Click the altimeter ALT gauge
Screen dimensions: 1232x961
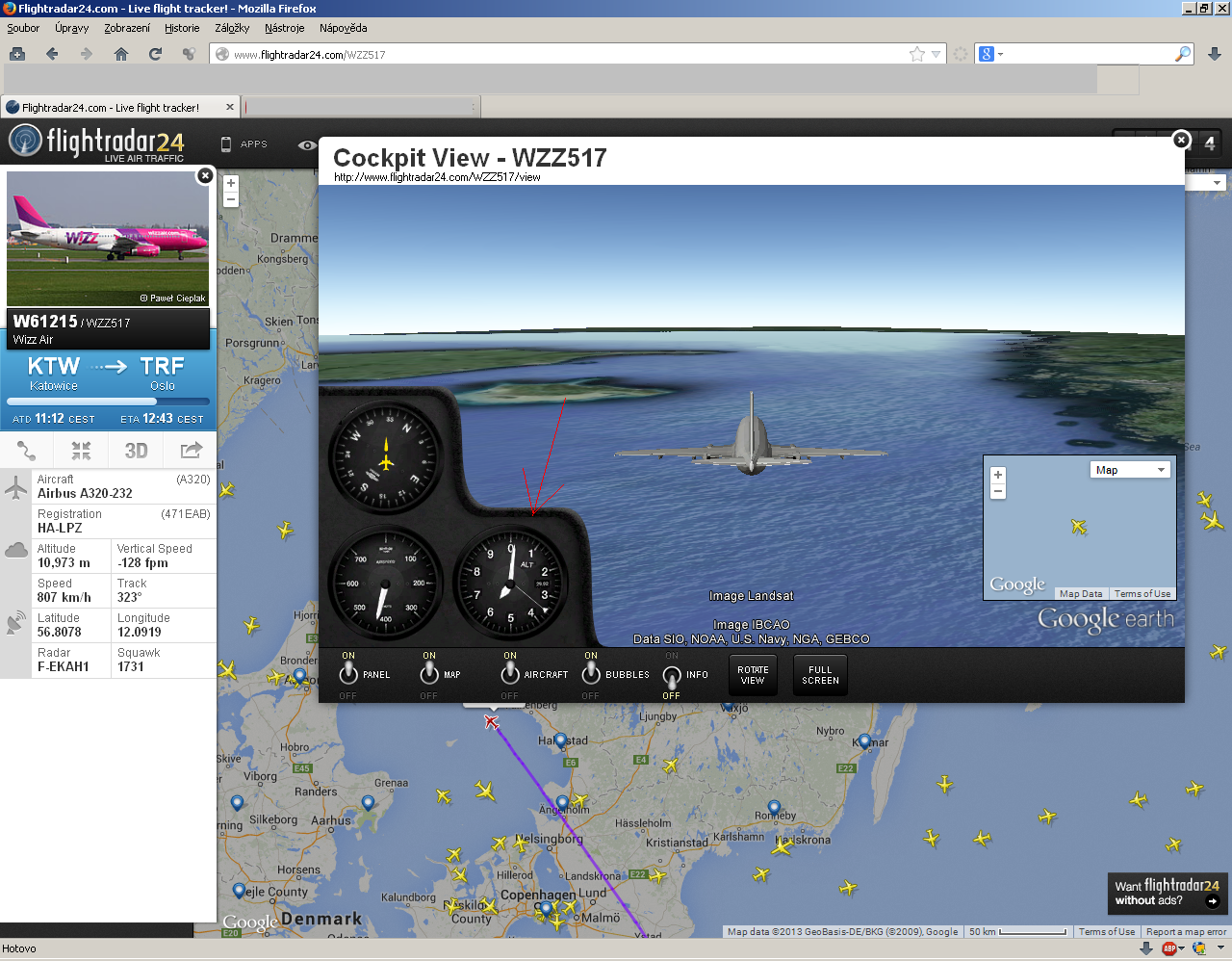(510, 582)
